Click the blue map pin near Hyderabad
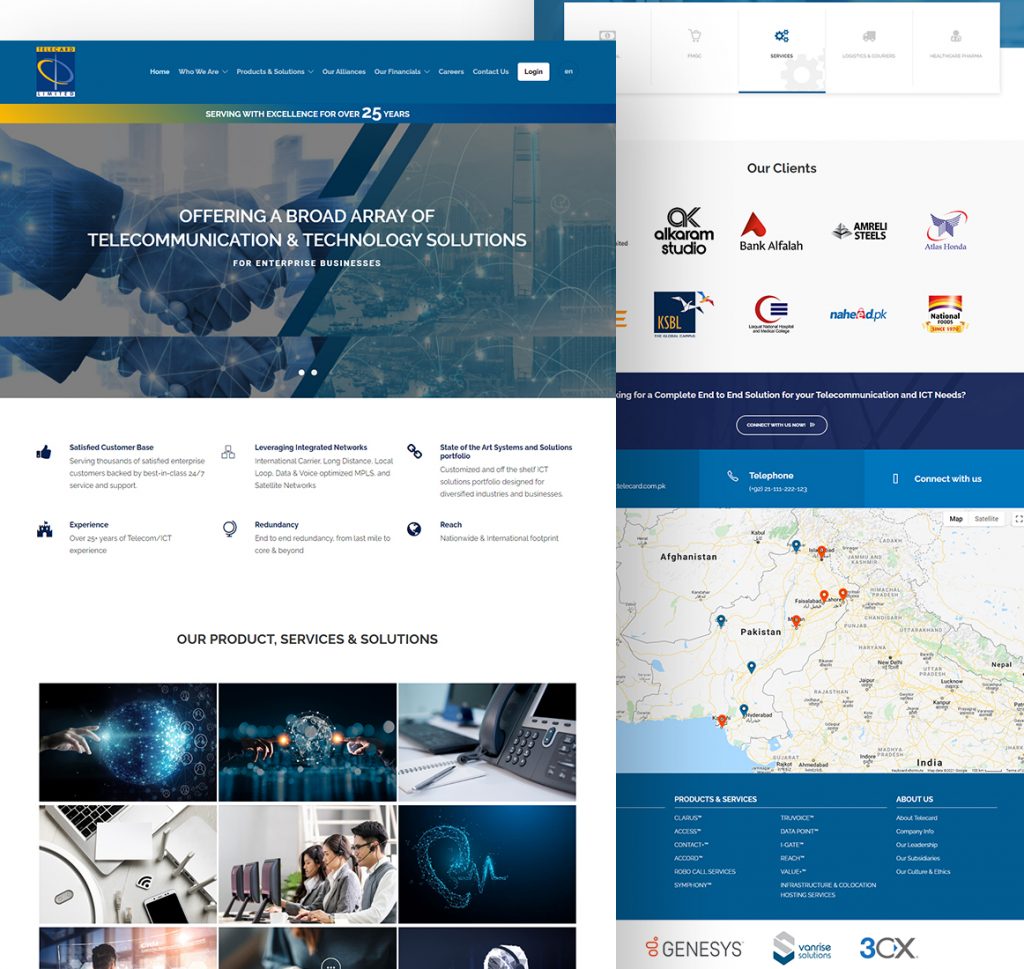Image resolution: width=1024 pixels, height=969 pixels. 744,710
